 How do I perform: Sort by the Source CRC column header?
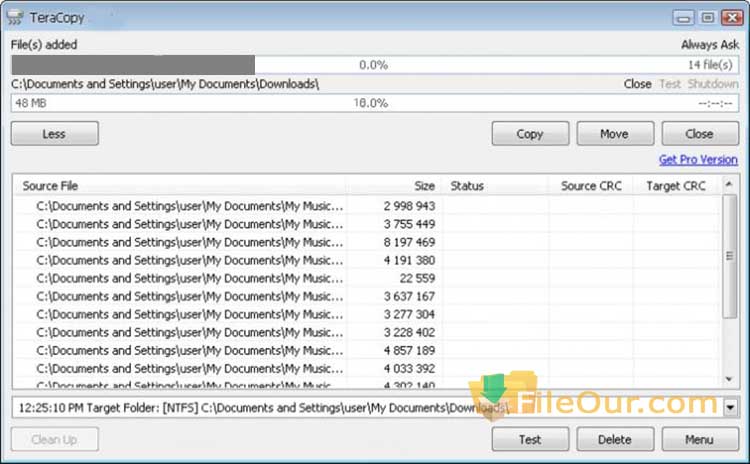(591, 186)
